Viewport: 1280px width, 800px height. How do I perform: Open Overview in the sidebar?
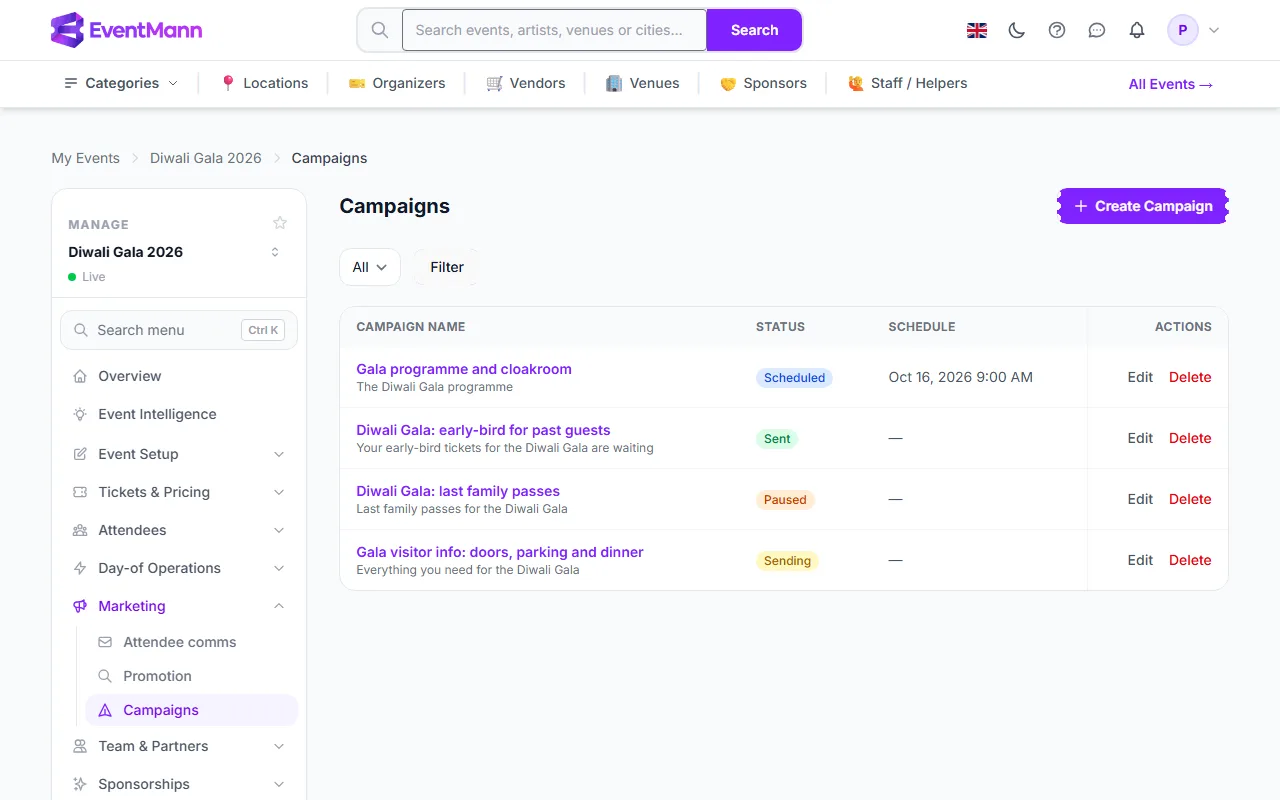[179, 376]
